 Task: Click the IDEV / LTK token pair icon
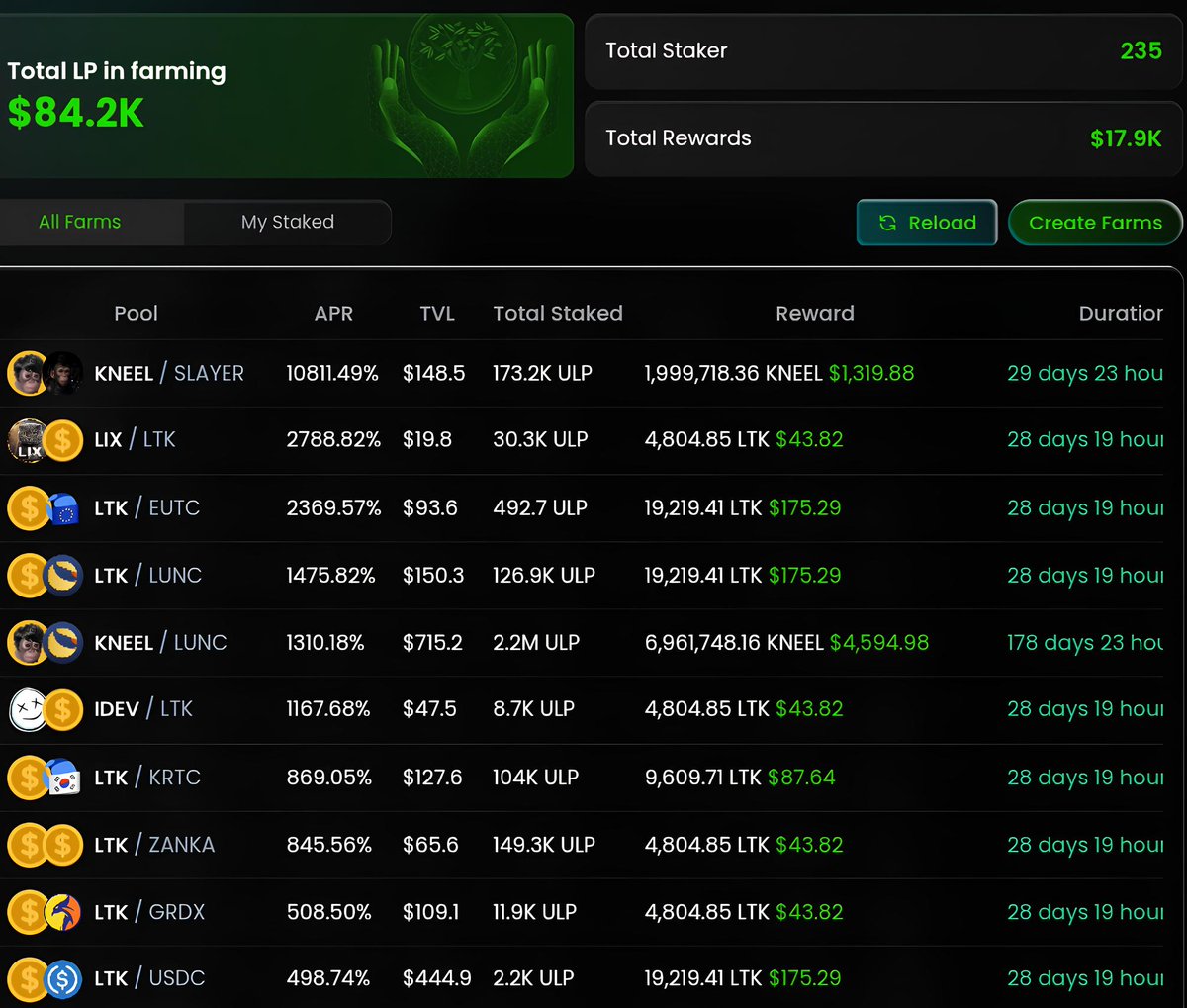point(46,709)
